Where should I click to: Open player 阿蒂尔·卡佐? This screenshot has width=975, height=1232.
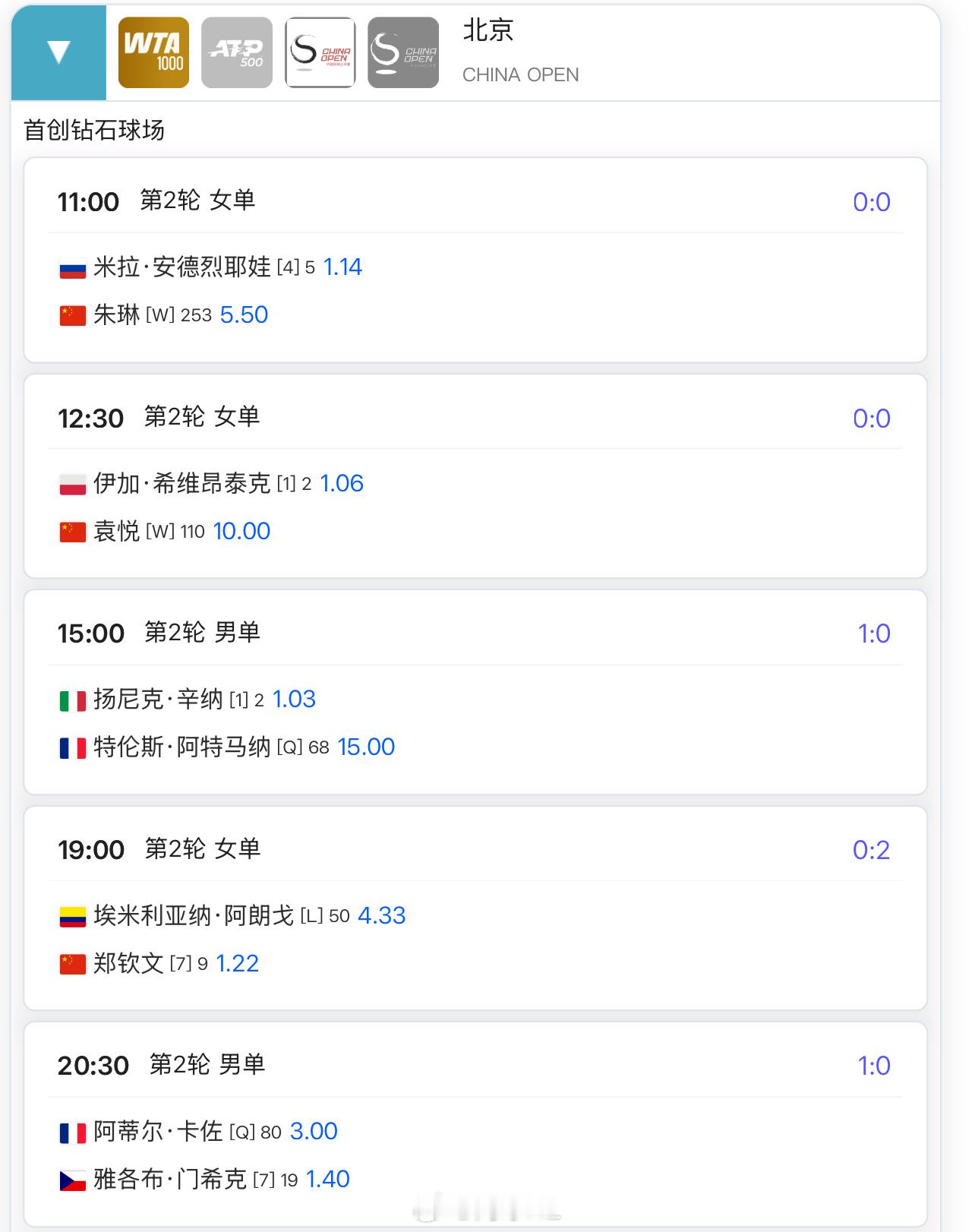point(158,1131)
